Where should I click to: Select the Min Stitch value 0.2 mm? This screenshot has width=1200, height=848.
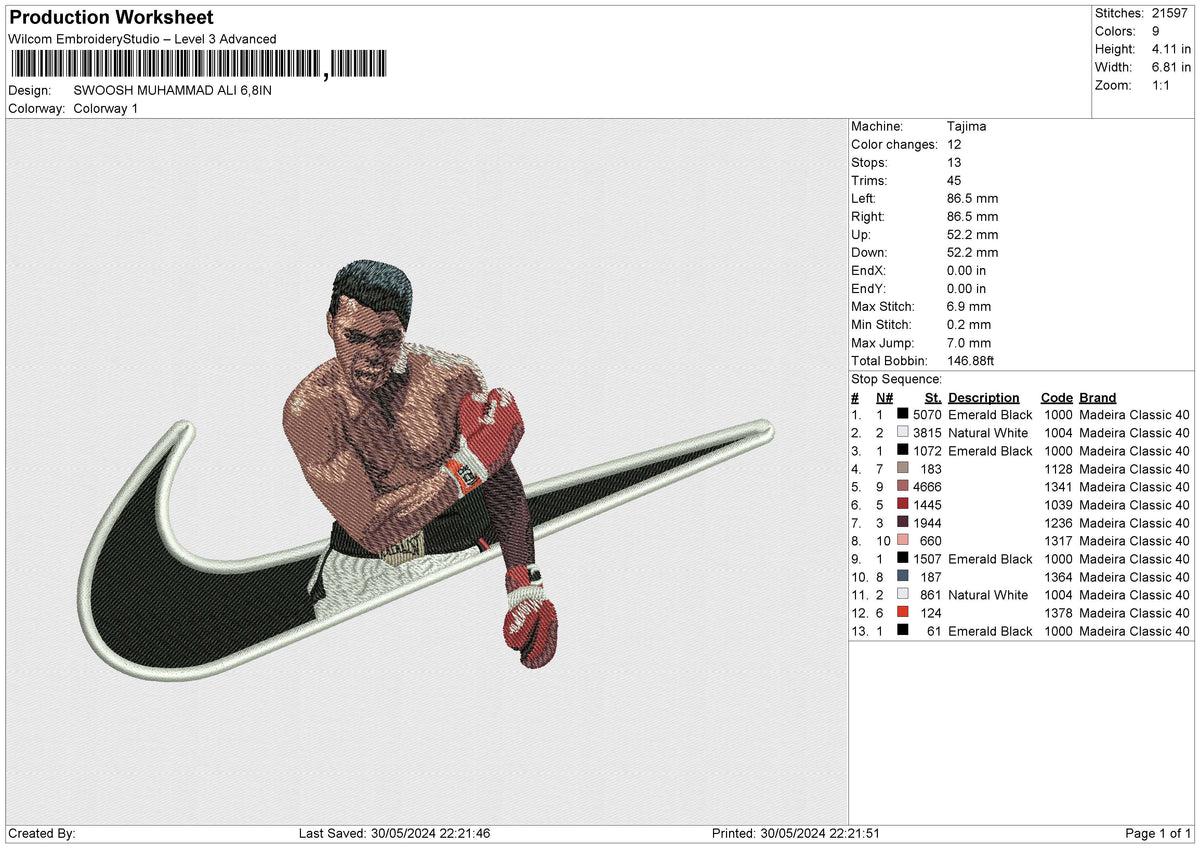click(969, 325)
